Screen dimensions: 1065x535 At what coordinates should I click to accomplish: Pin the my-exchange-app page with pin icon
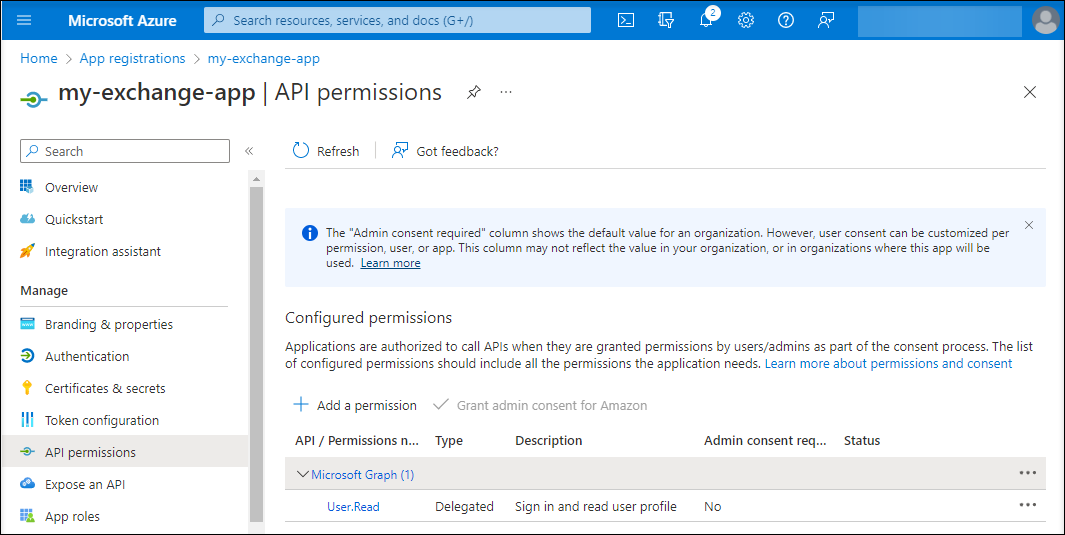click(x=474, y=92)
